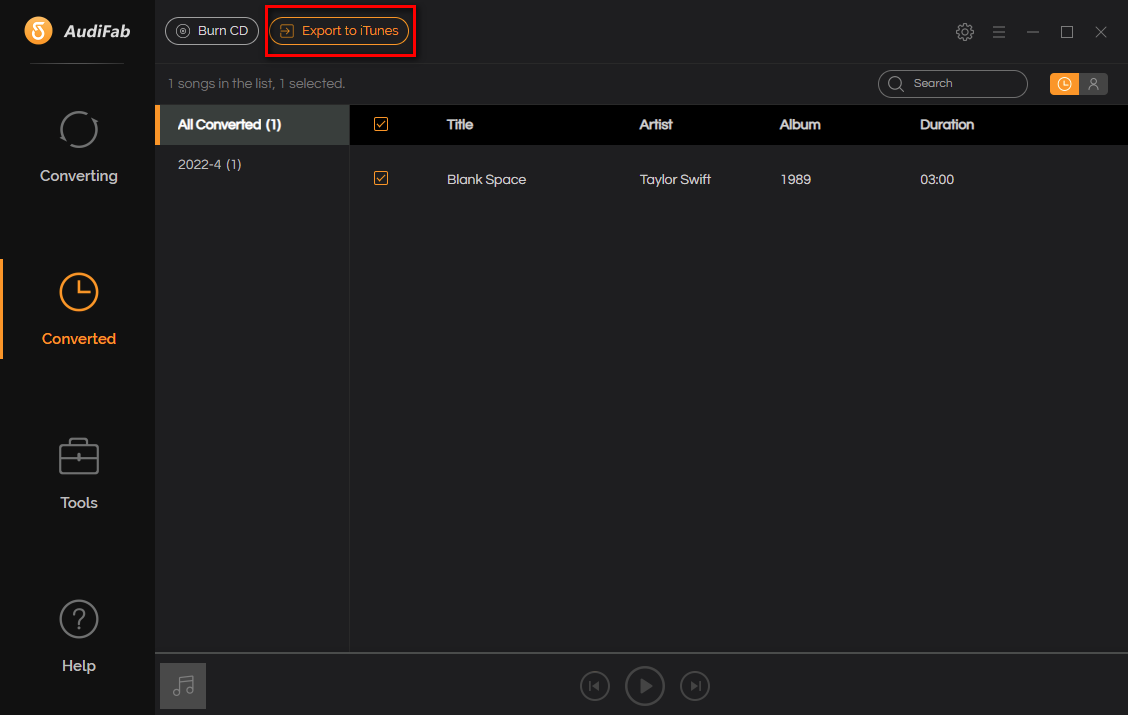Skip to previous track
The image size is (1128, 715).
point(595,686)
